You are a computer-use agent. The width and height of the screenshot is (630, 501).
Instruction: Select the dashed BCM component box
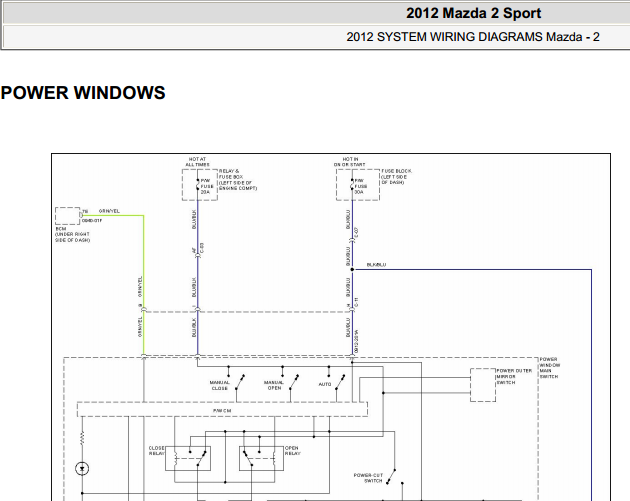point(67,216)
